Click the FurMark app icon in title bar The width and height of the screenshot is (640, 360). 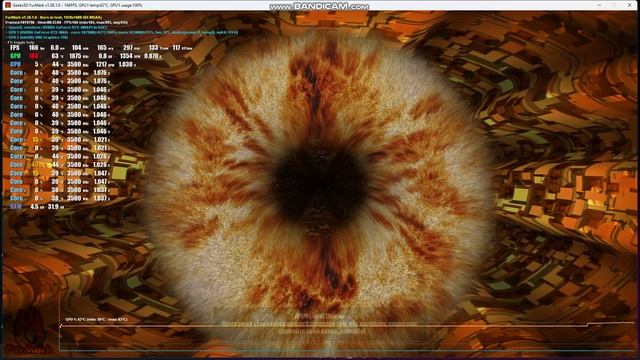click(7, 5)
